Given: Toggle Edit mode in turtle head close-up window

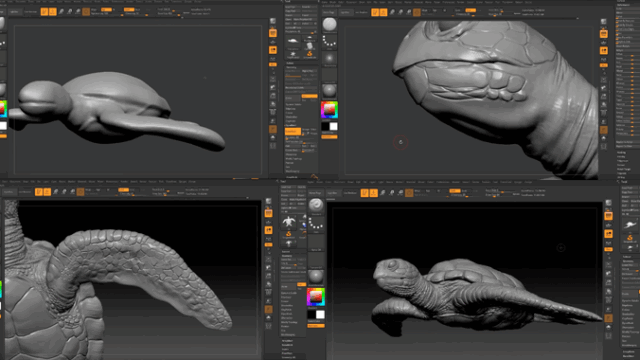Looking at the screenshot, I should 375,12.
